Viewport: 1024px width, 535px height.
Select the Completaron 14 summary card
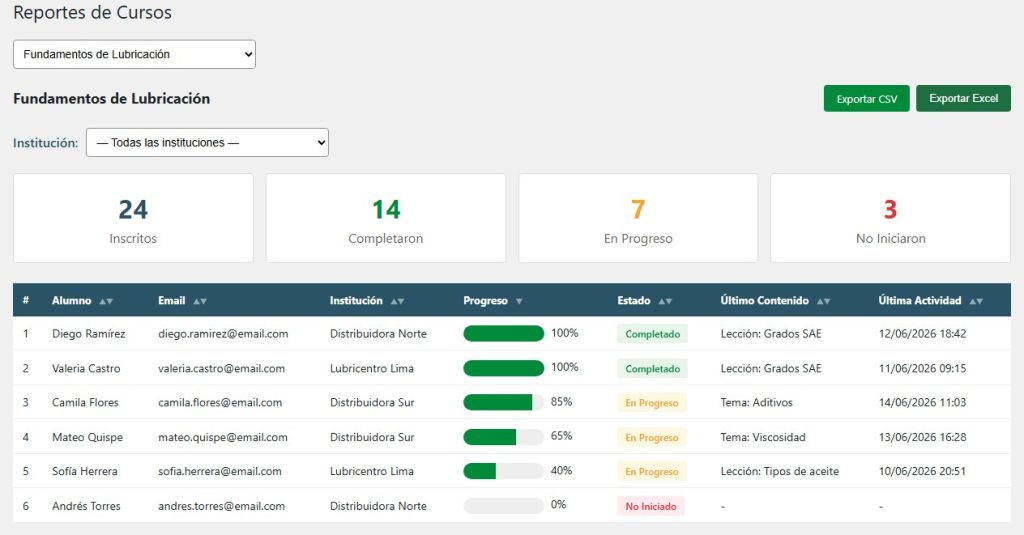386,218
